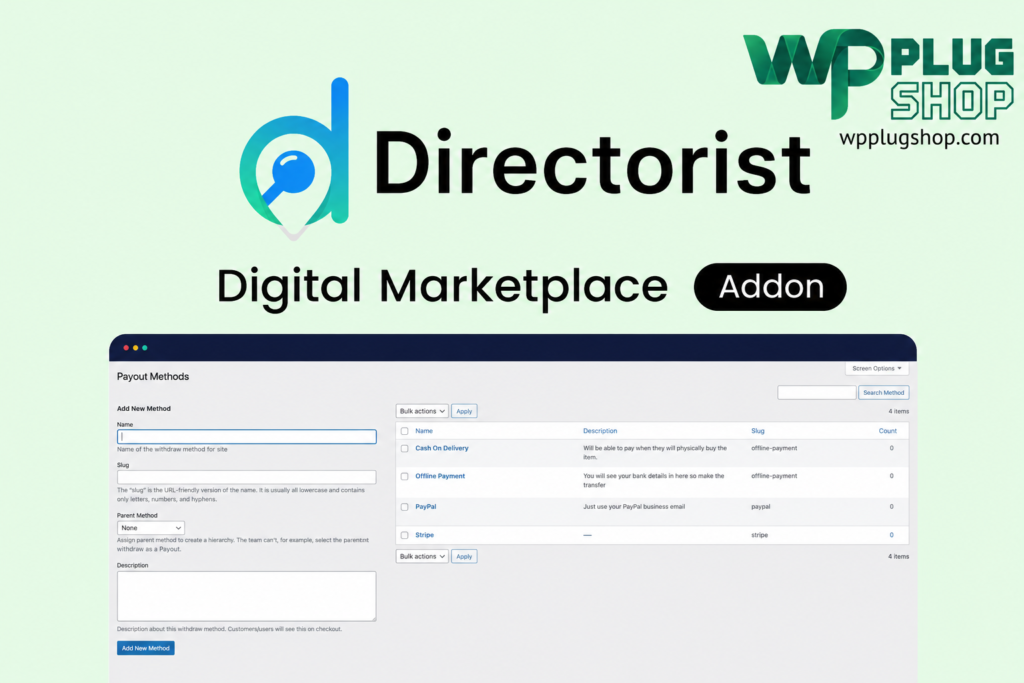This screenshot has height=683, width=1024.
Task: Click the top '4 items' count text
Action: [x=899, y=411]
